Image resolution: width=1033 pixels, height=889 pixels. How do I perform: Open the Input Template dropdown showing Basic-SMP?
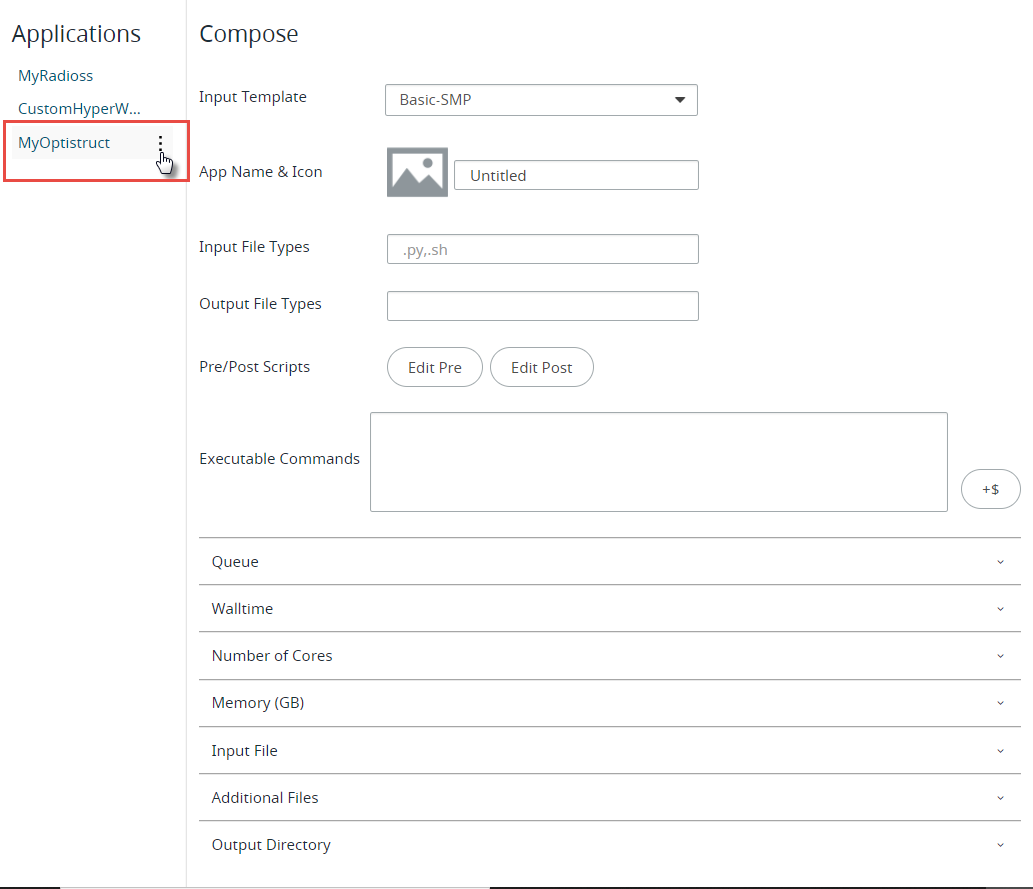click(541, 100)
